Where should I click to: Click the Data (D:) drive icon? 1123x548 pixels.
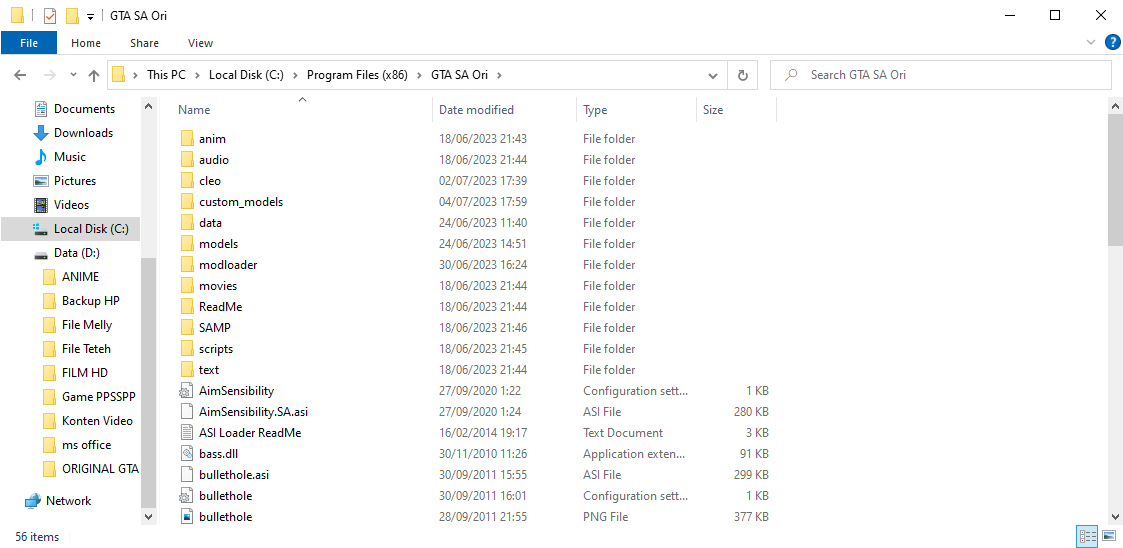point(41,254)
